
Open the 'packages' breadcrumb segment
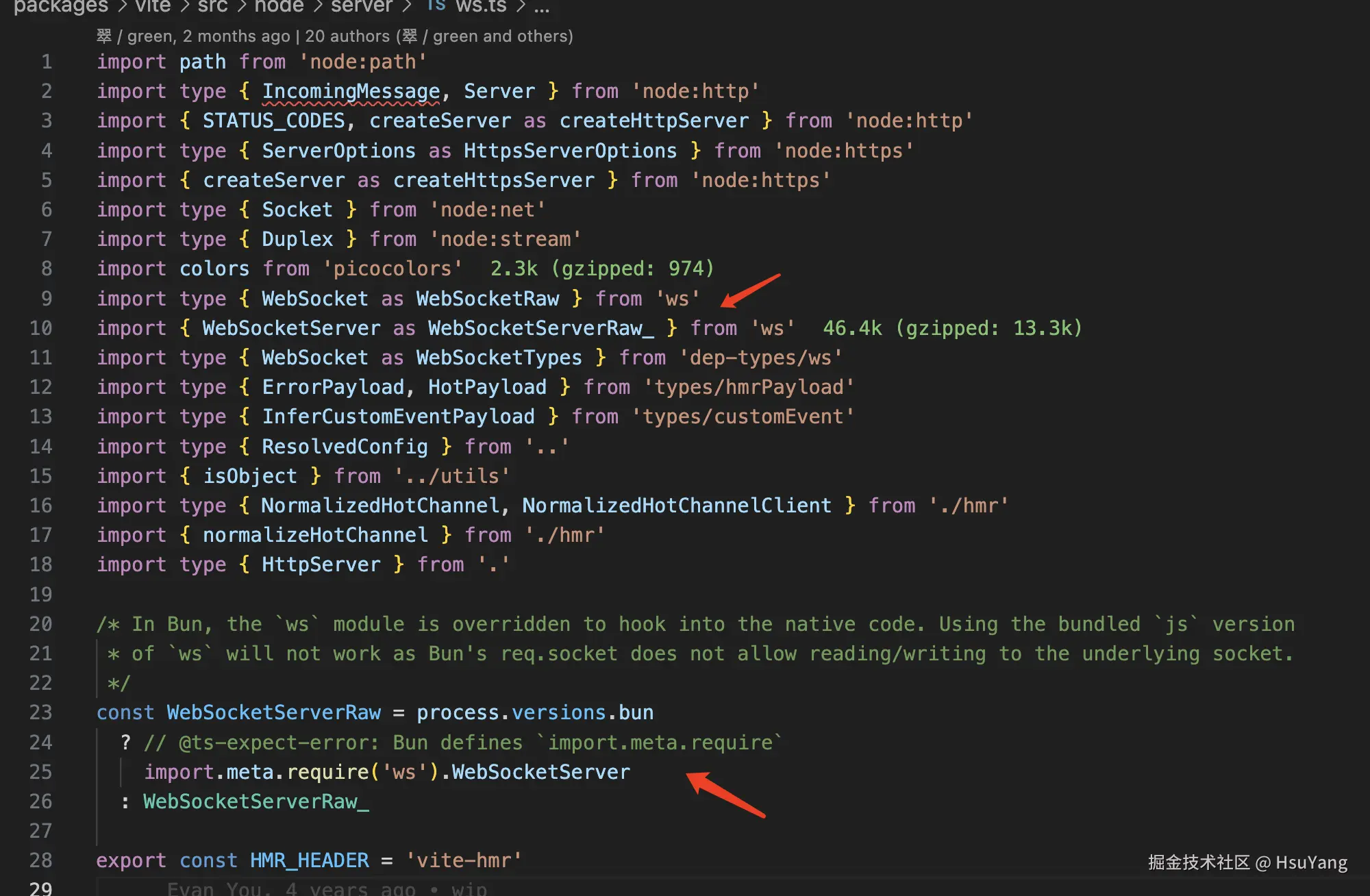(x=61, y=6)
